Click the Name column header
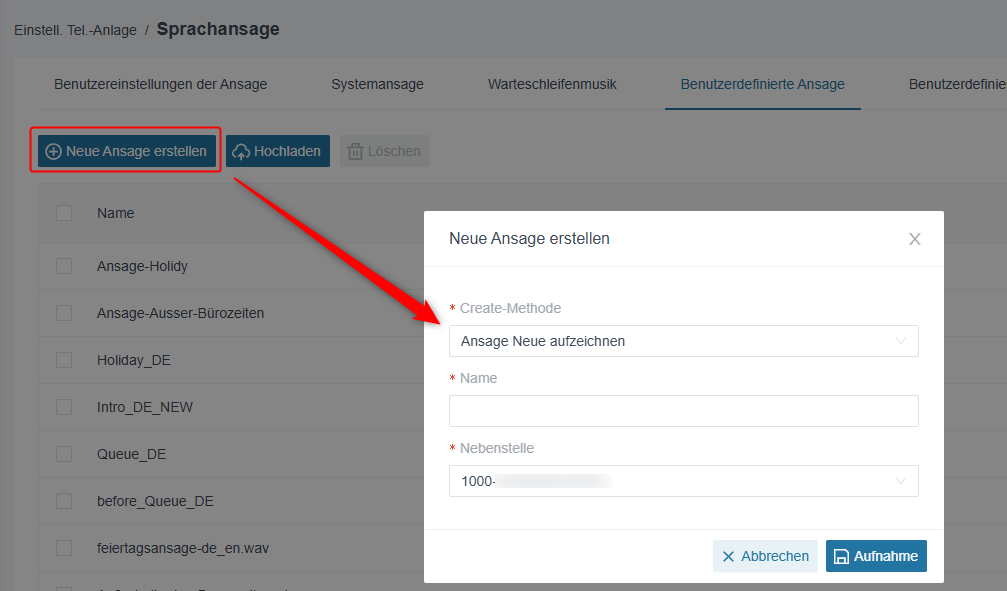Image resolution: width=1007 pixels, height=591 pixels. [116, 213]
